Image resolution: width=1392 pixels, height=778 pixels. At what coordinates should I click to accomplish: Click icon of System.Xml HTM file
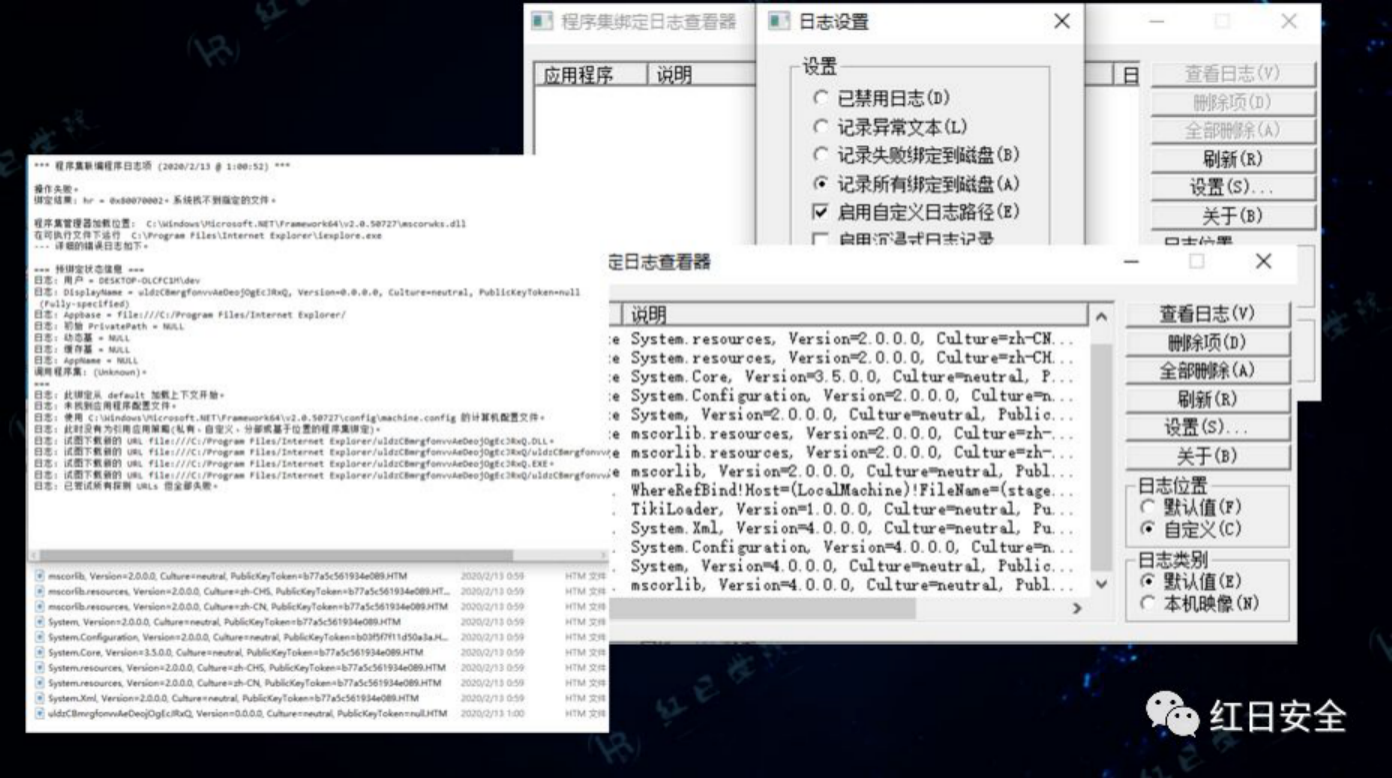[40, 698]
